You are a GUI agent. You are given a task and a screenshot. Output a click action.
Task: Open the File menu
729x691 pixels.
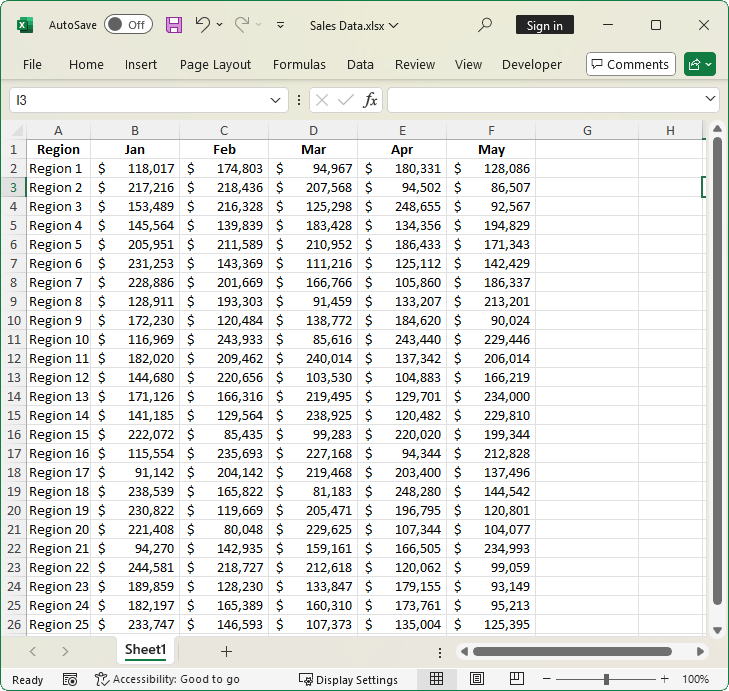pos(32,64)
